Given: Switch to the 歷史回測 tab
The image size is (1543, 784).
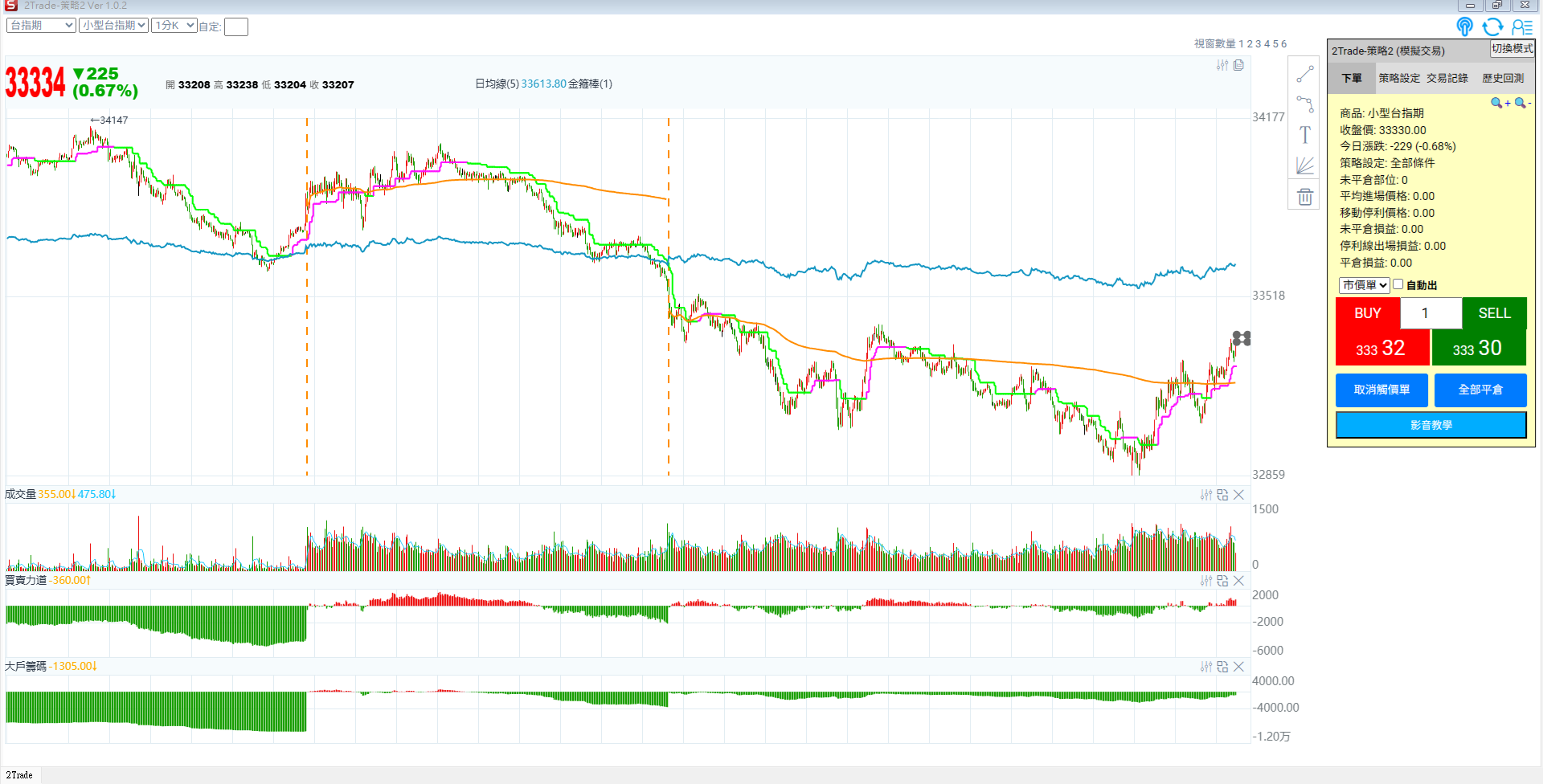Looking at the screenshot, I should [x=1503, y=78].
